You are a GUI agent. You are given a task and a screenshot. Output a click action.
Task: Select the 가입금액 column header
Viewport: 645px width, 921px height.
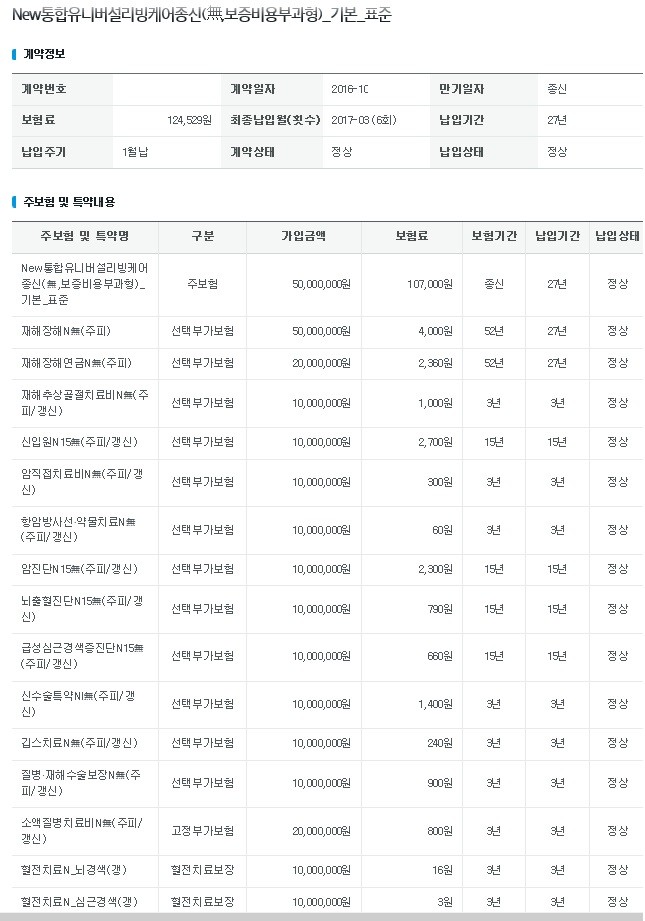tap(303, 236)
